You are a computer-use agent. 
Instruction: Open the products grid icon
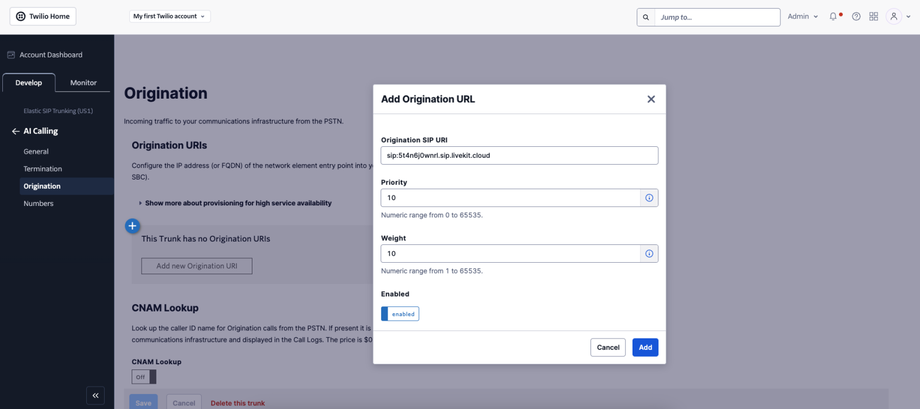coord(874,17)
